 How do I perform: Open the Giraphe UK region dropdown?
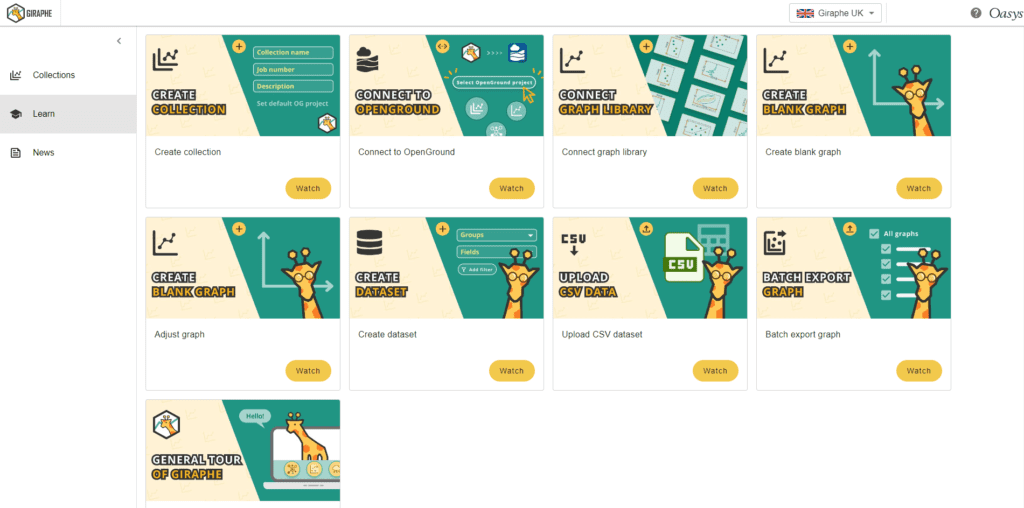tap(835, 13)
